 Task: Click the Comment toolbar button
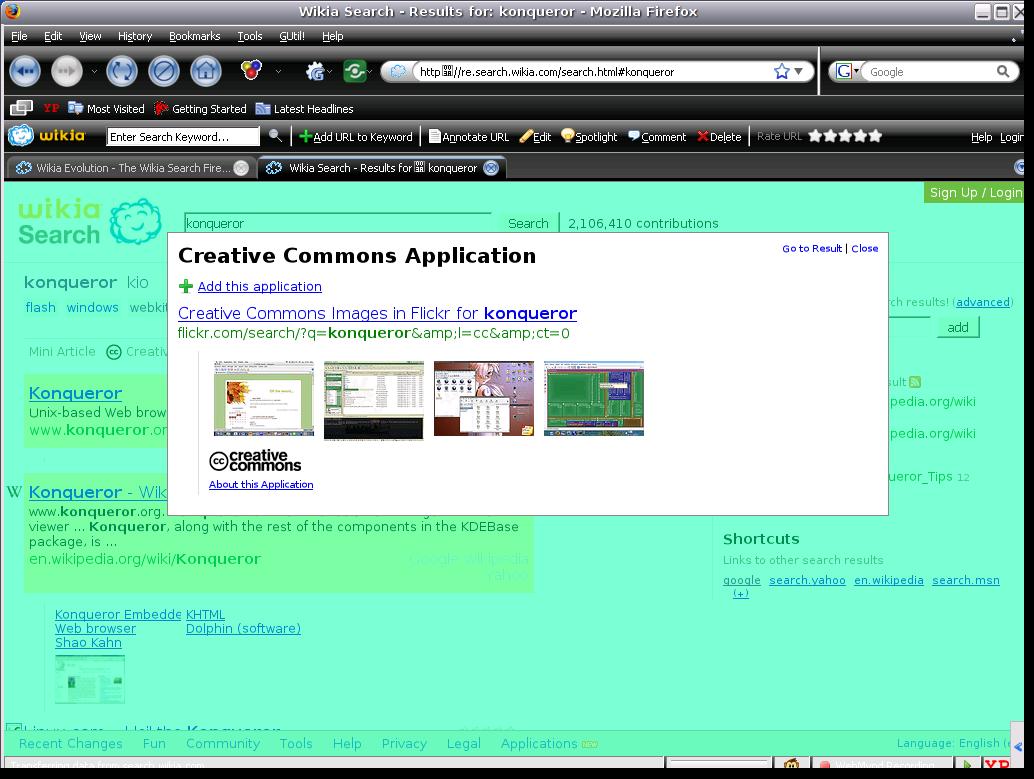pyautogui.click(x=657, y=137)
